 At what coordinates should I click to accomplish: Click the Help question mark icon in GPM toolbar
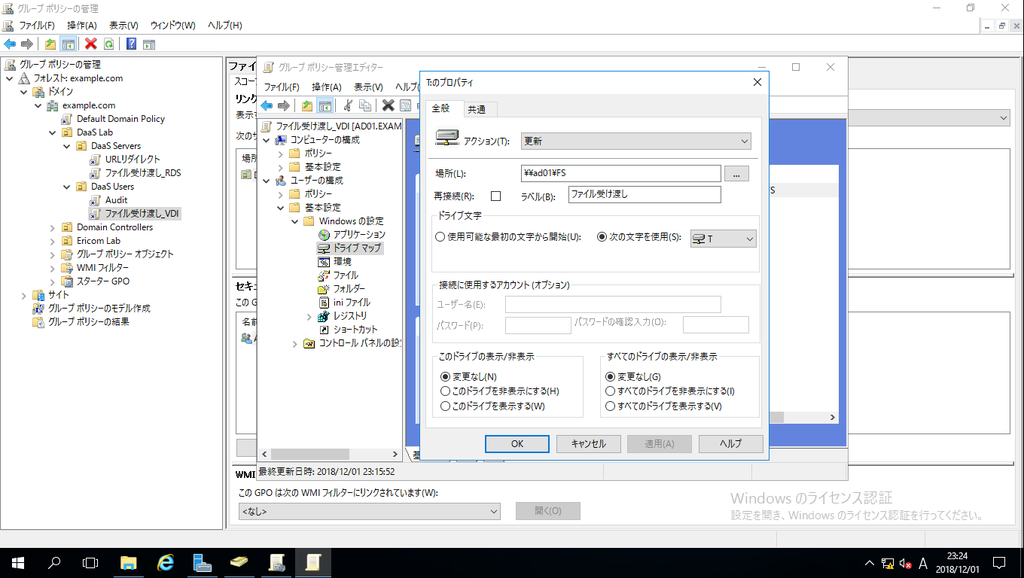129,44
